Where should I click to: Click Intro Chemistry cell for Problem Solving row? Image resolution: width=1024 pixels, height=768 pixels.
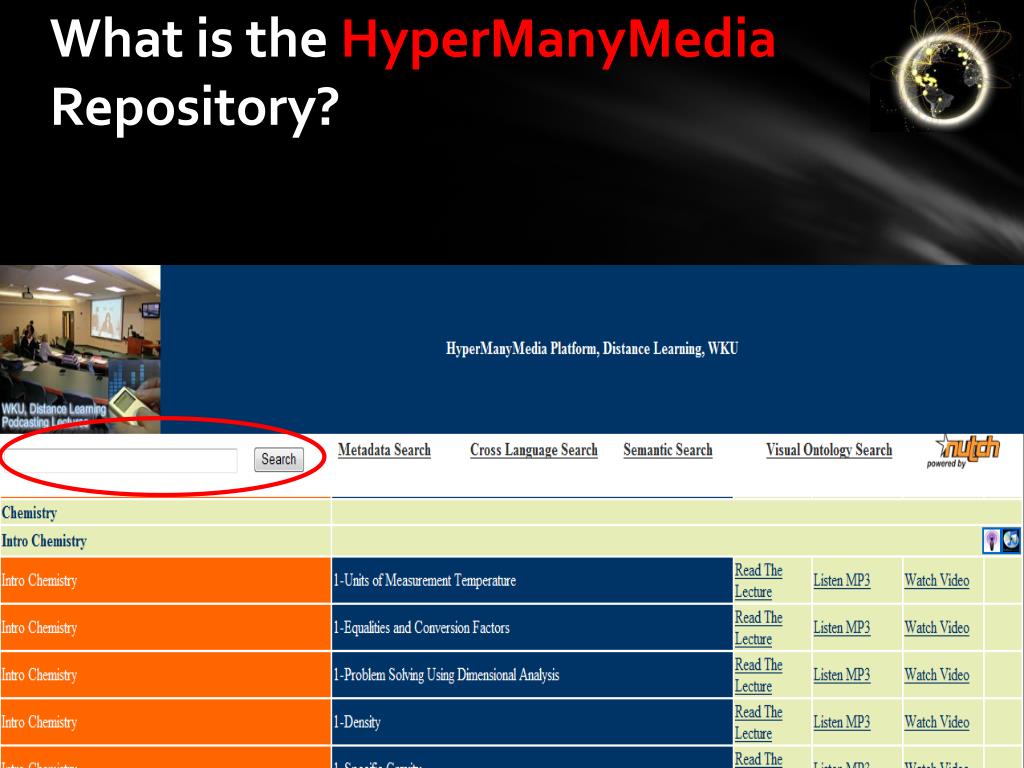pyautogui.click(x=165, y=675)
